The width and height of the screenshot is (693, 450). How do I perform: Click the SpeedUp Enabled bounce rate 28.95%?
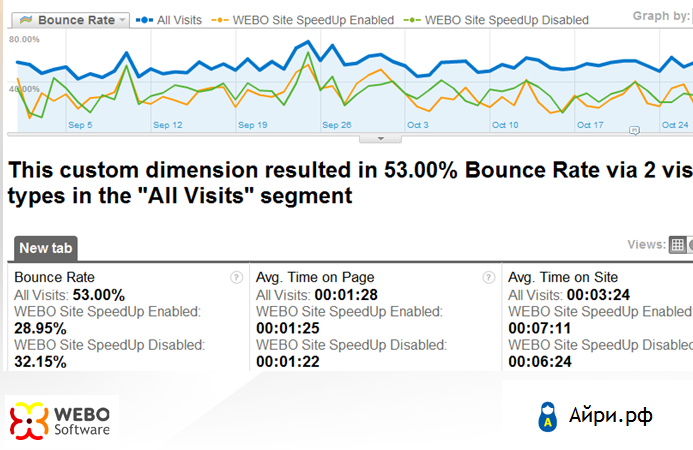[x=40, y=328]
